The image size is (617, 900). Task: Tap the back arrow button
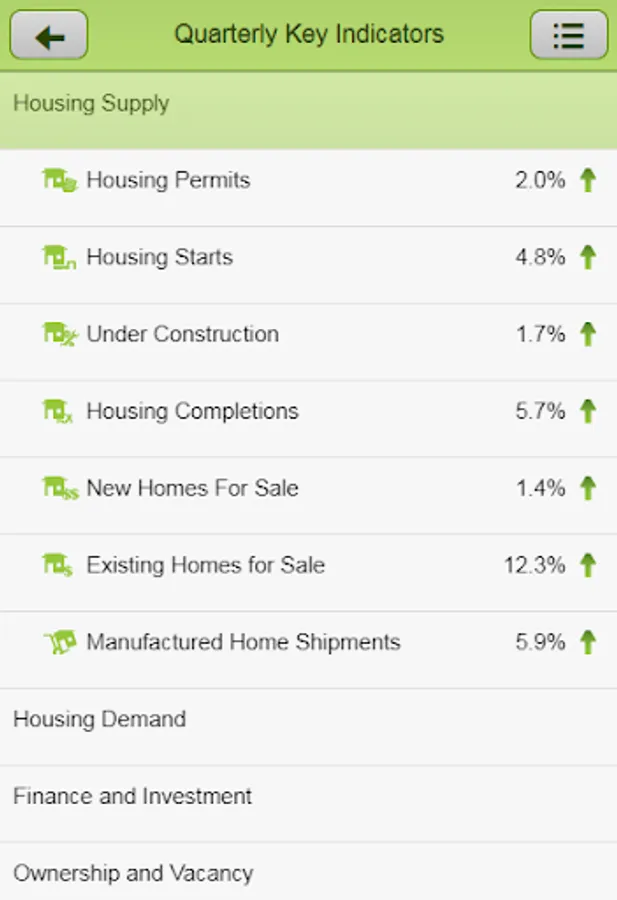click(49, 36)
